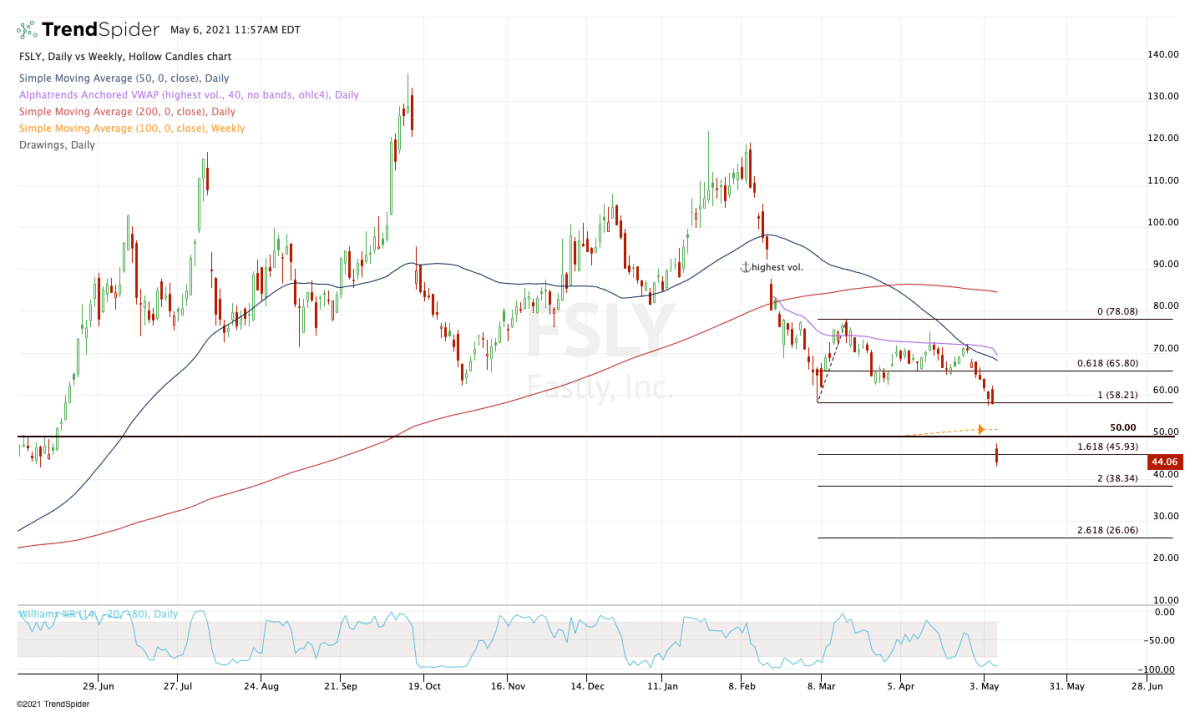Click the '1.618 (45.93)' Fibonacci label
The height and width of the screenshot is (712, 1200).
(x=1110, y=447)
